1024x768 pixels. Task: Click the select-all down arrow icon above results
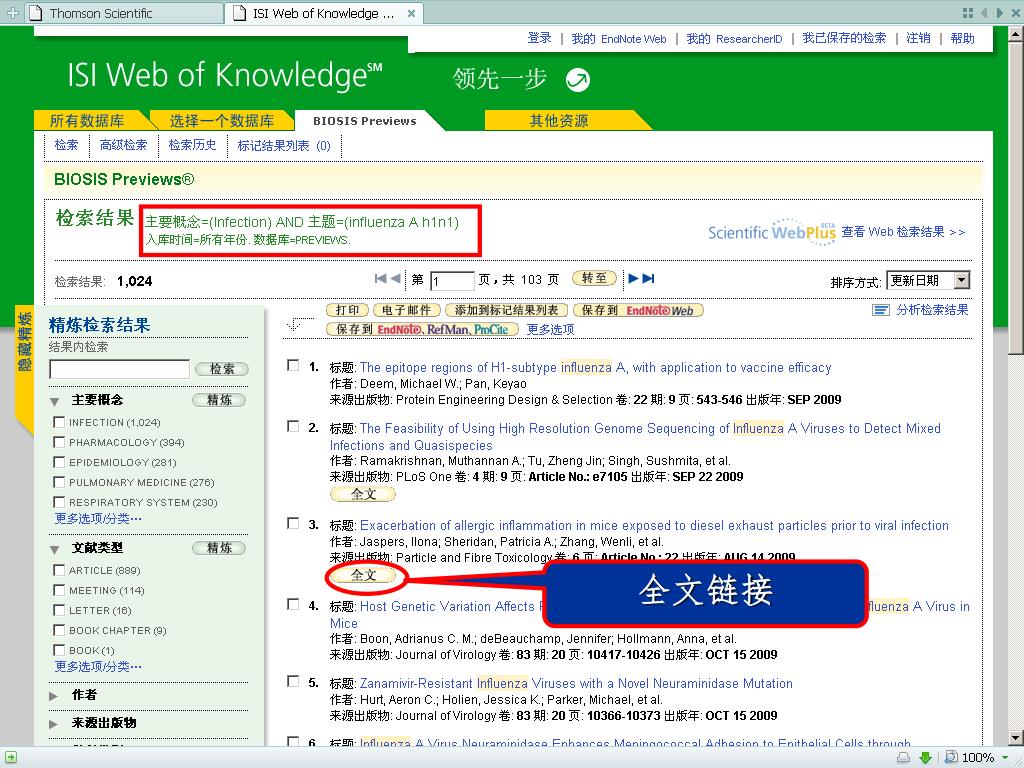click(x=294, y=325)
